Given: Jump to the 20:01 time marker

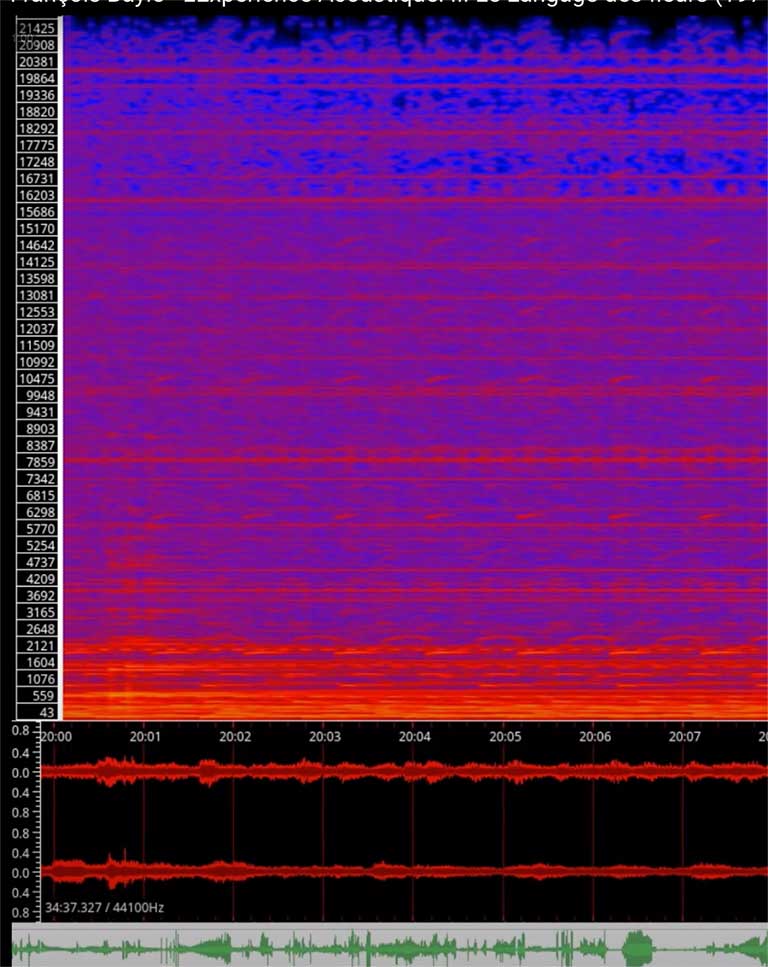Looking at the screenshot, I should click(145, 736).
